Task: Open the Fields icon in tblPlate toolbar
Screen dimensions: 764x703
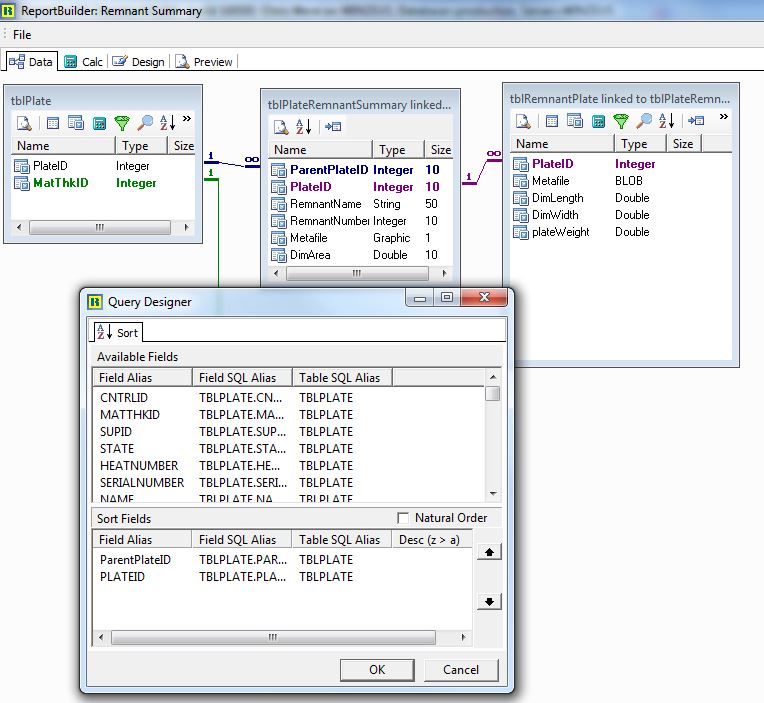Action: tap(76, 123)
